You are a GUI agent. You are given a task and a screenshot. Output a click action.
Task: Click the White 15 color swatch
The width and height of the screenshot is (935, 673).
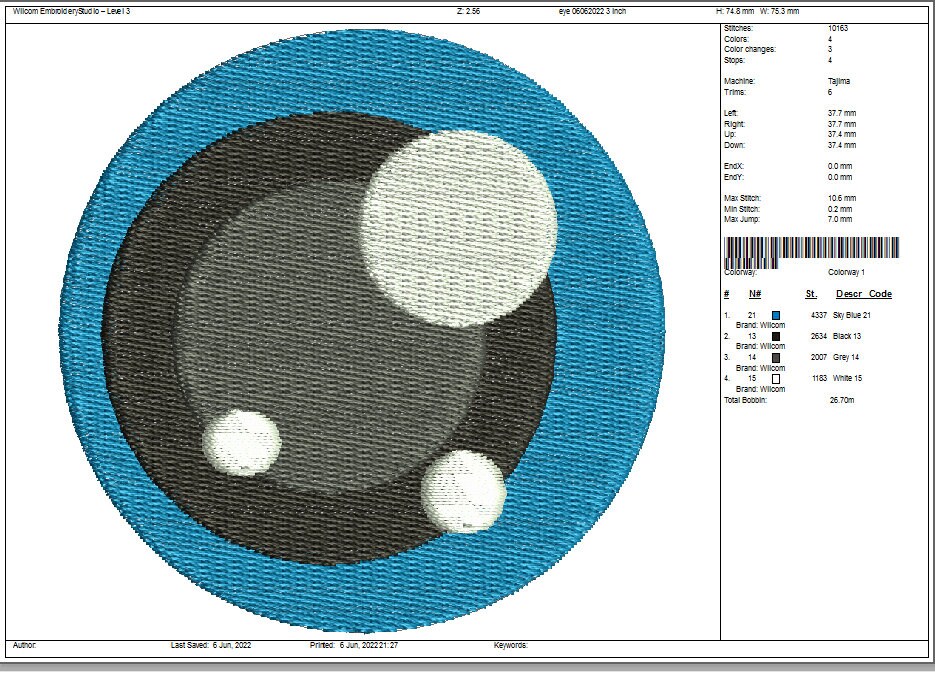[x=776, y=379]
